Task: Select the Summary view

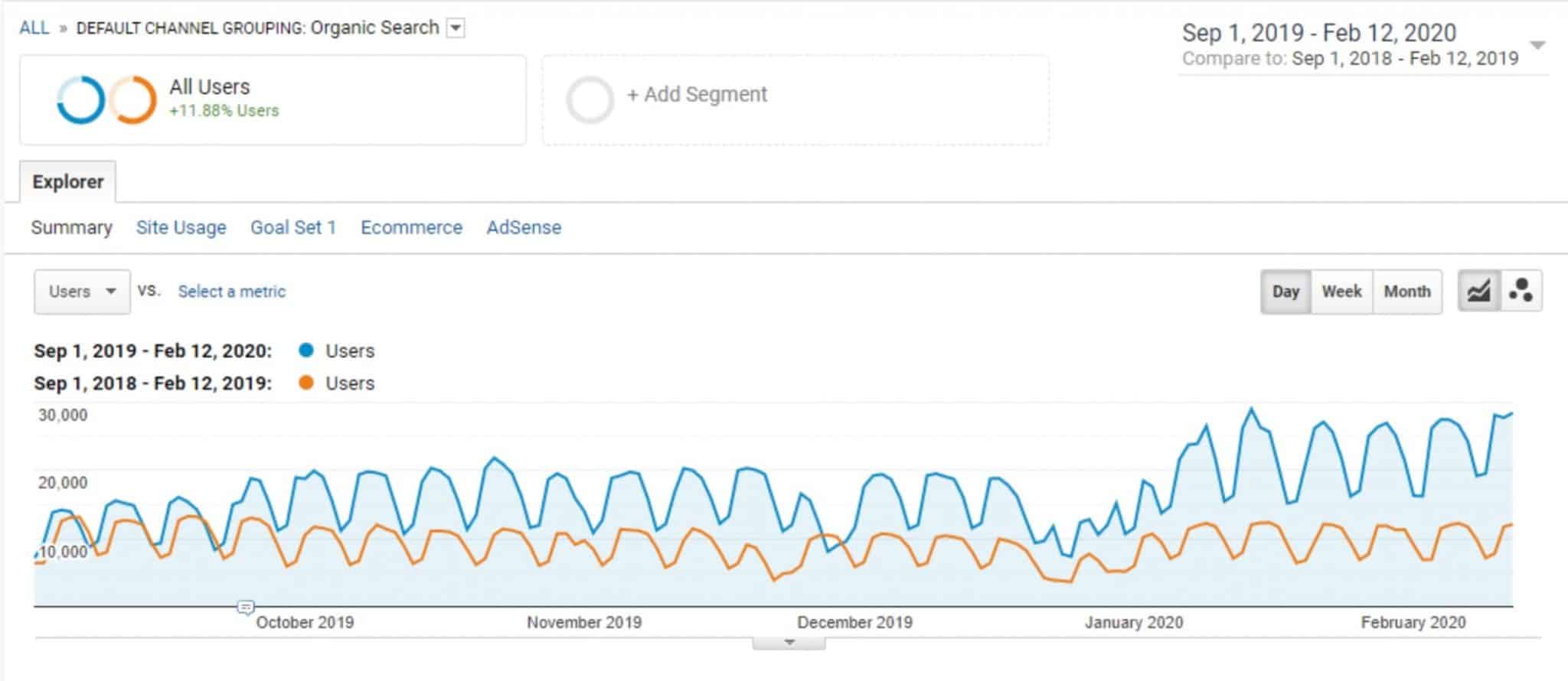Action: click(71, 228)
